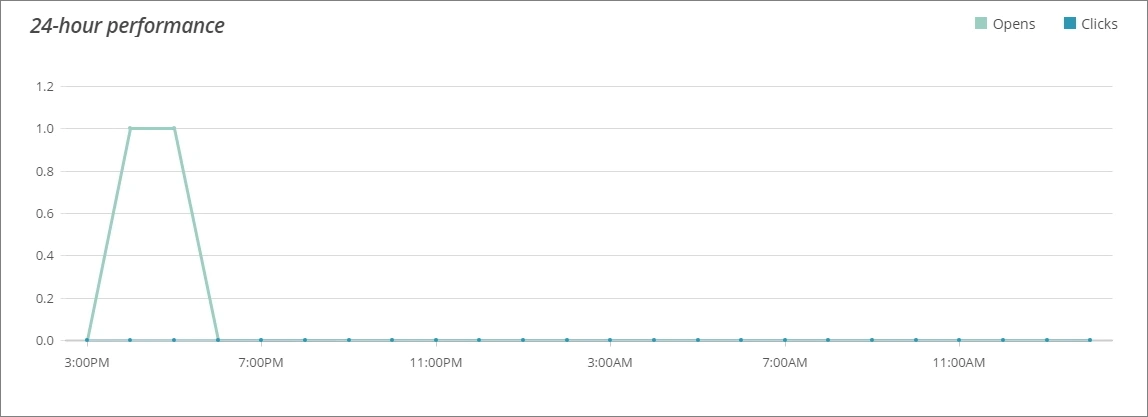Select the Opens data point at 5:00PM peak
This screenshot has height=417, width=1148.
coord(174,128)
